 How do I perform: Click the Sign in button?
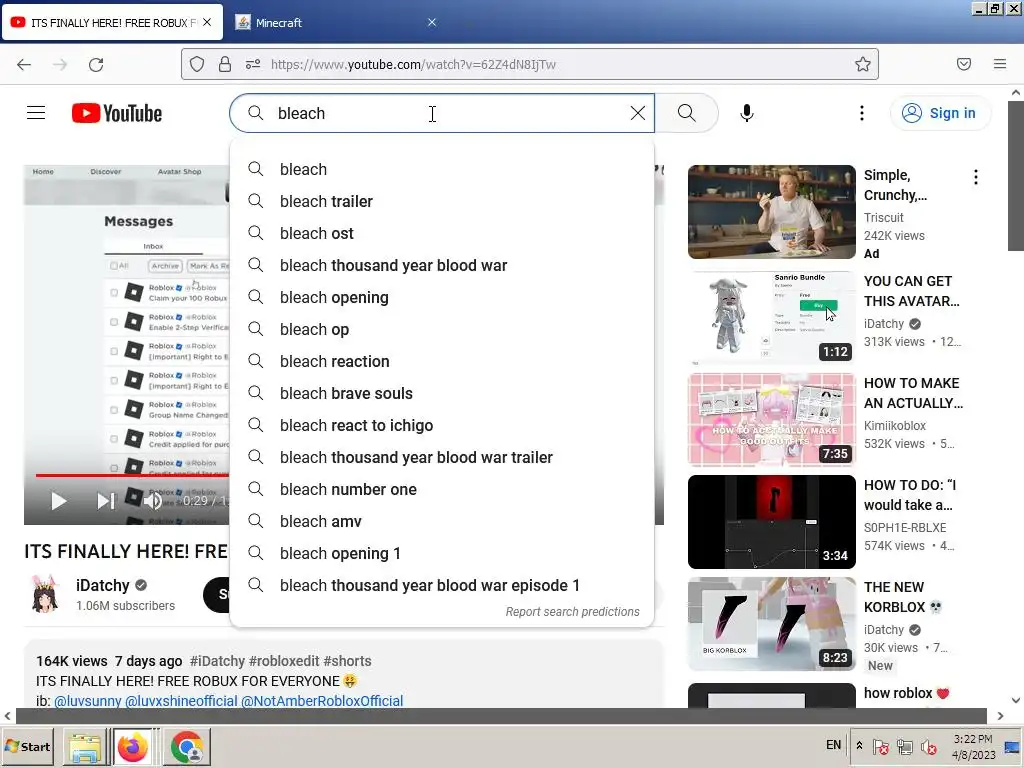[940, 113]
